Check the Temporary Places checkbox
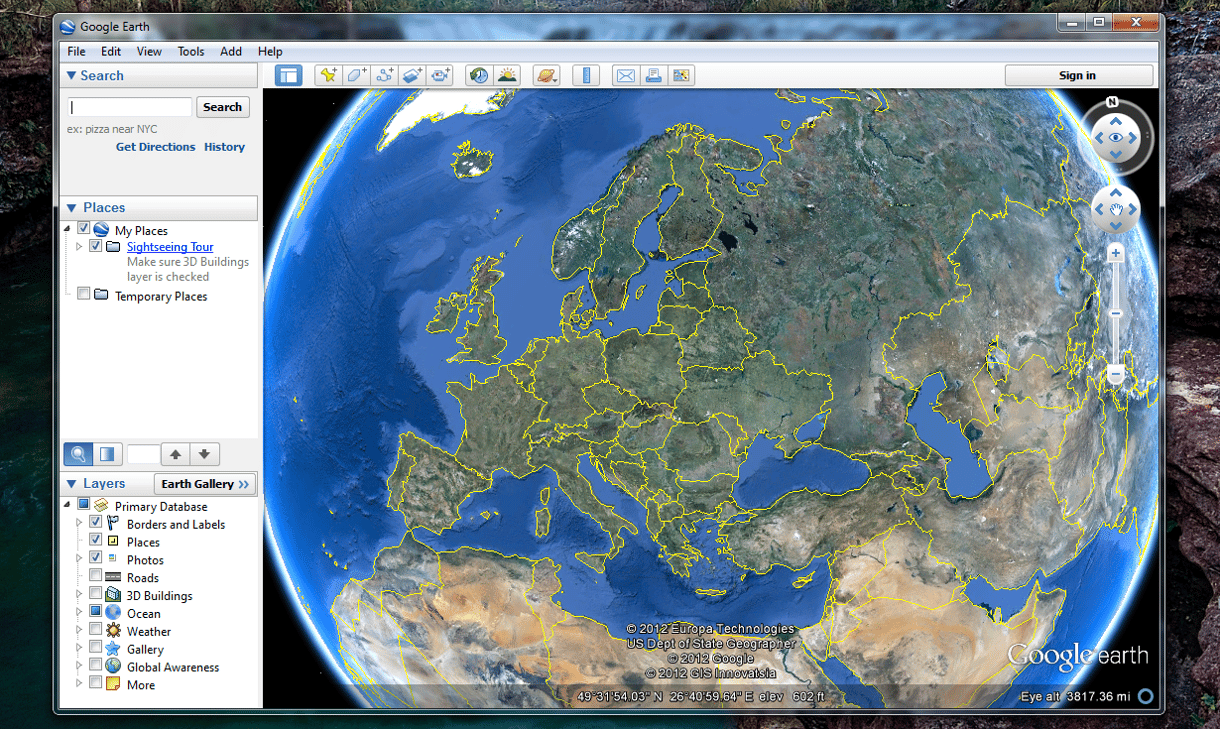Screen dimensions: 1220x729 tap(84, 295)
